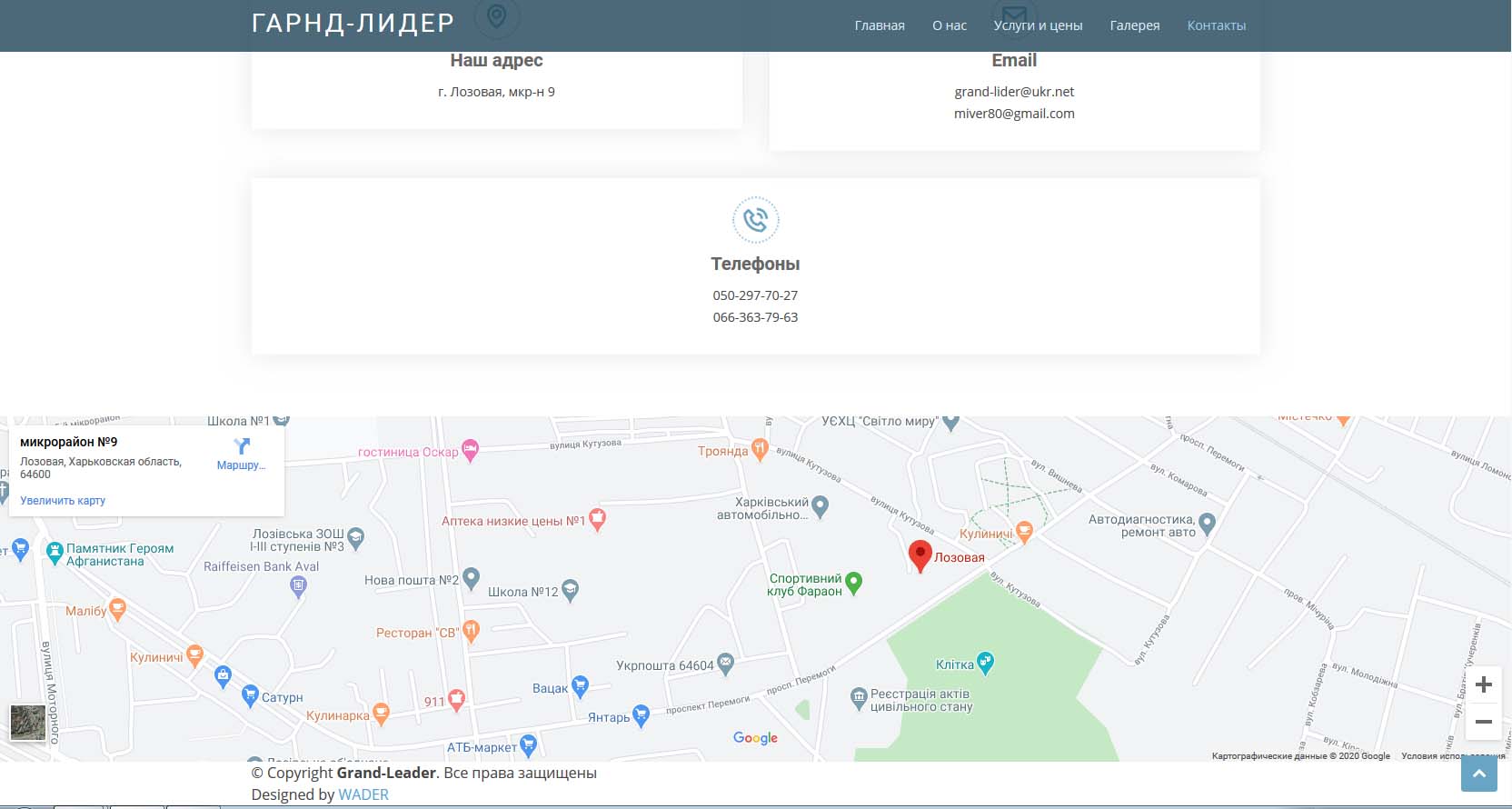Click the микрорайон №9 card title
The width and height of the screenshot is (1512, 809).
click(69, 442)
